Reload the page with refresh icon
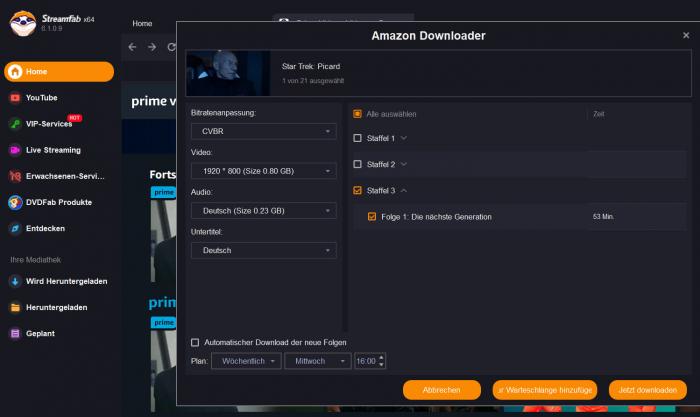700x417 pixels. tap(171, 47)
